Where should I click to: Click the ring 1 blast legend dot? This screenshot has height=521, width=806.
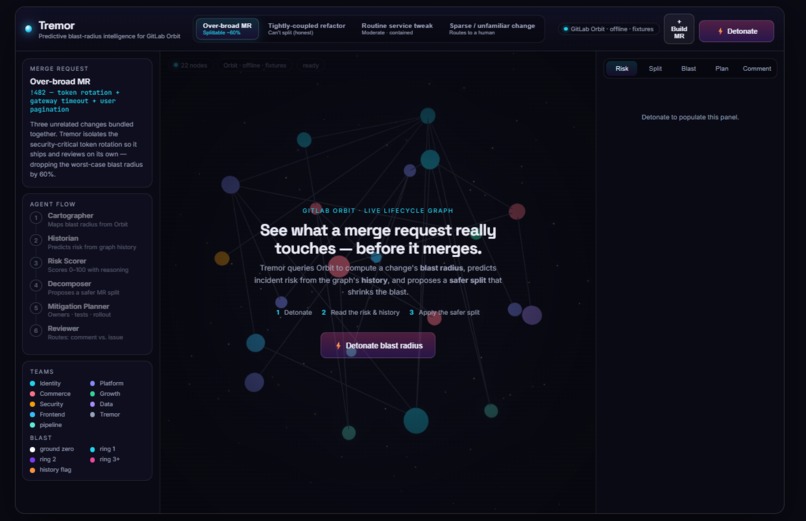(93, 449)
